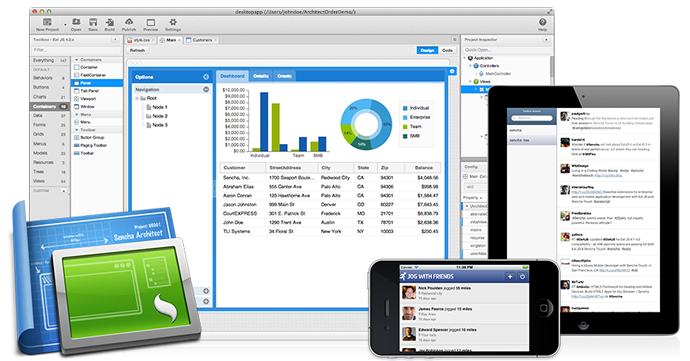Open the Settings gear icon
Image resolution: width=690 pixels, height=361 pixels.
tap(173, 22)
